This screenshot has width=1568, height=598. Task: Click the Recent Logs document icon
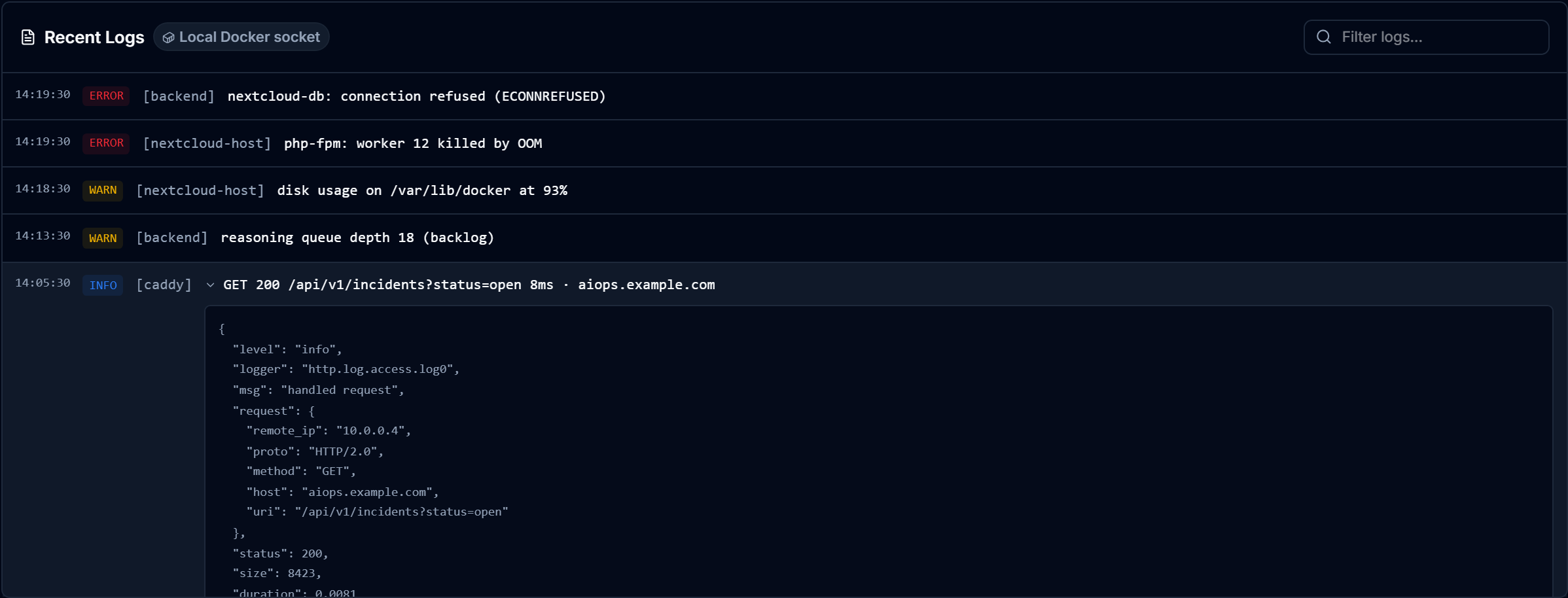27,37
